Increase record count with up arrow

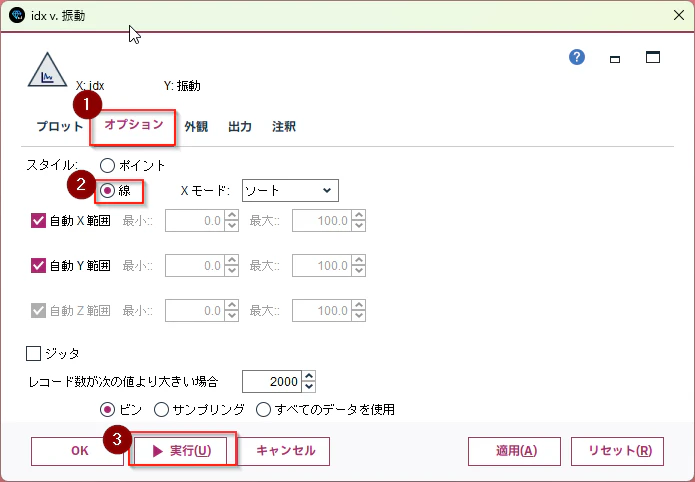pos(309,376)
